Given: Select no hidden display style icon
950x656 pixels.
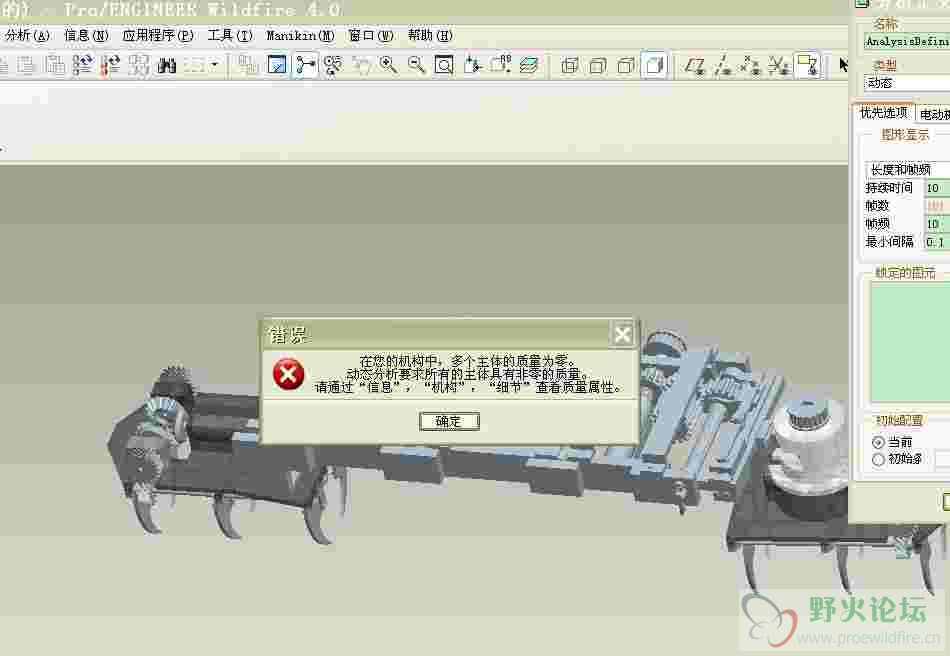Looking at the screenshot, I should click(625, 65).
